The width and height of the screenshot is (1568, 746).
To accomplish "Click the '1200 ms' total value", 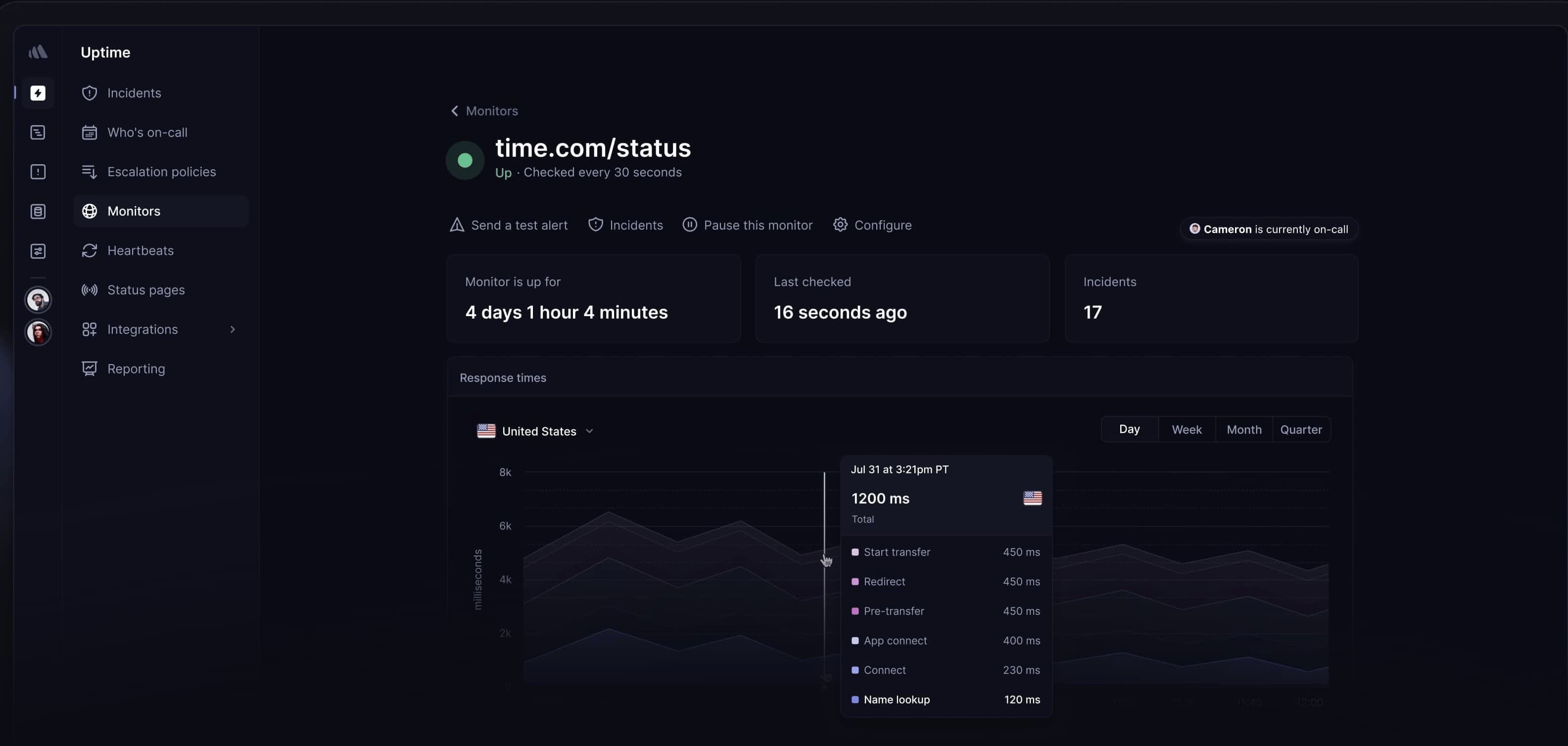I will [880, 499].
